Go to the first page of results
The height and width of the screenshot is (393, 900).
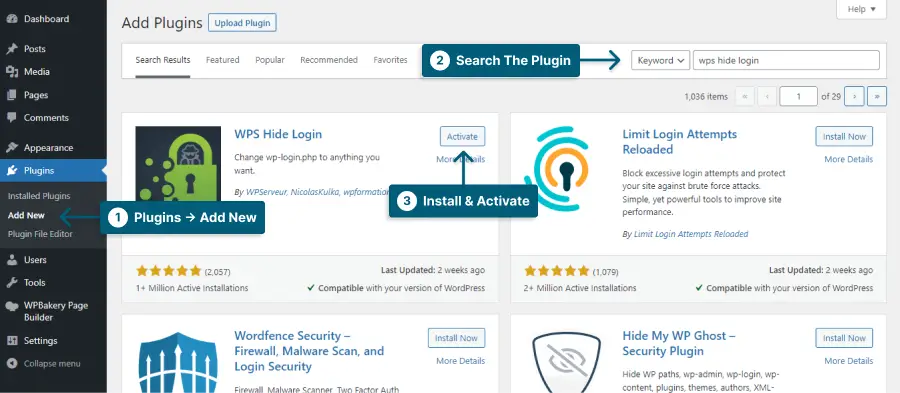(744, 96)
